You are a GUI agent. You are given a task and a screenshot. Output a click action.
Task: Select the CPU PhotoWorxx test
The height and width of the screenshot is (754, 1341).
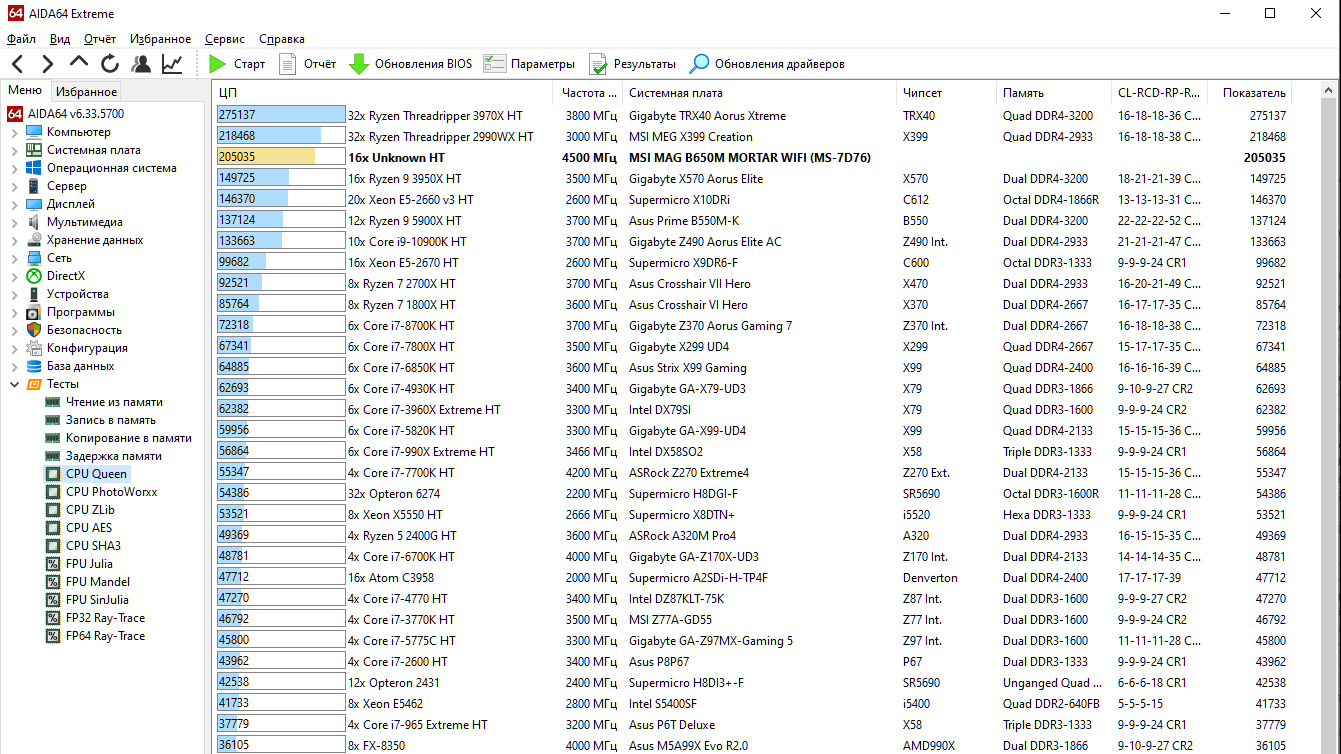pyautogui.click(x=101, y=492)
